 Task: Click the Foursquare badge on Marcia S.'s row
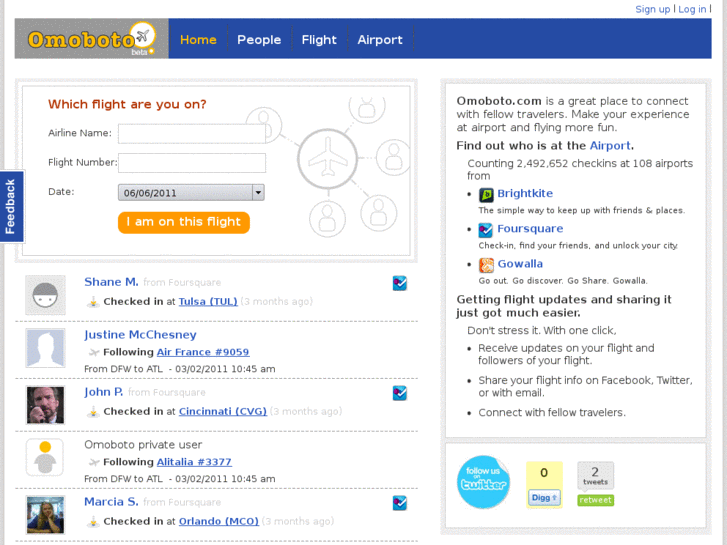(400, 503)
